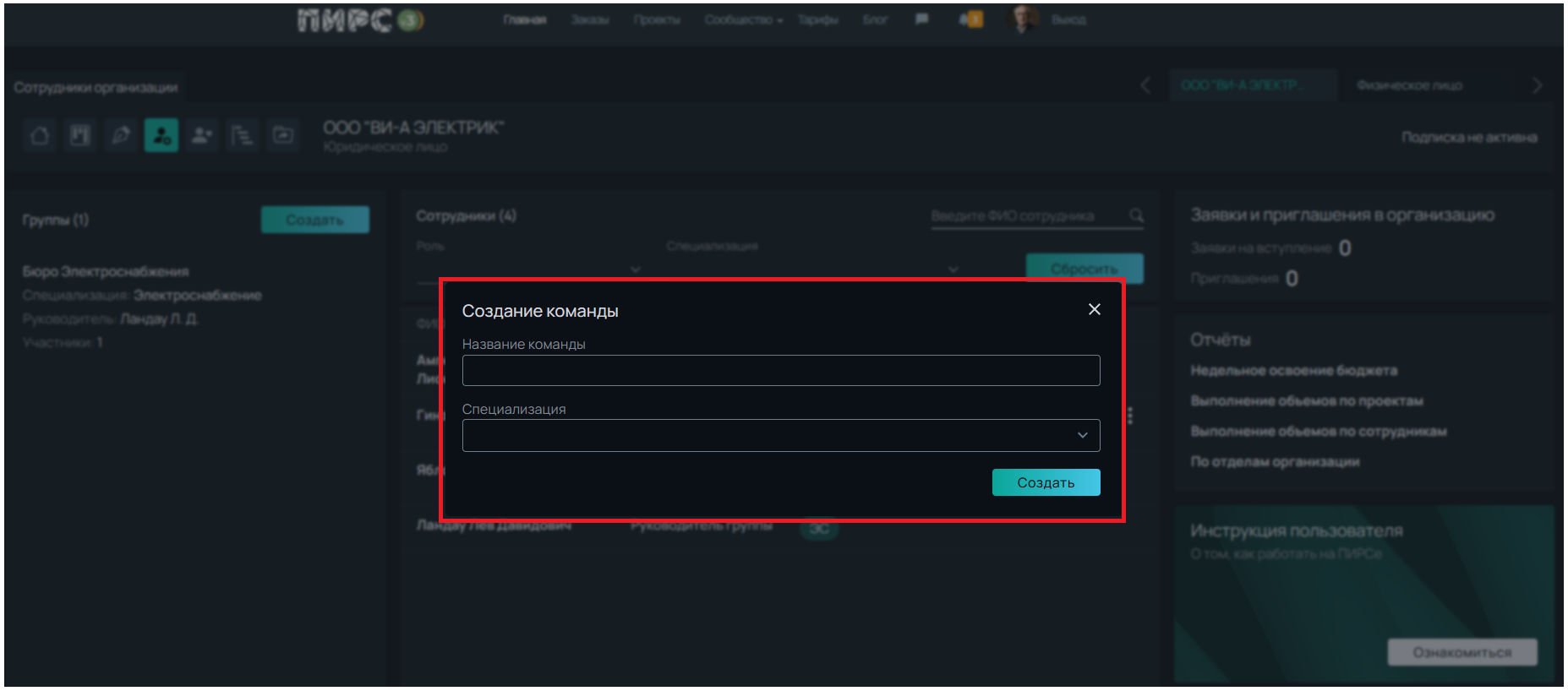Click the Ознакомиться button
Viewport: 1568px width, 691px height.
pos(1461,652)
